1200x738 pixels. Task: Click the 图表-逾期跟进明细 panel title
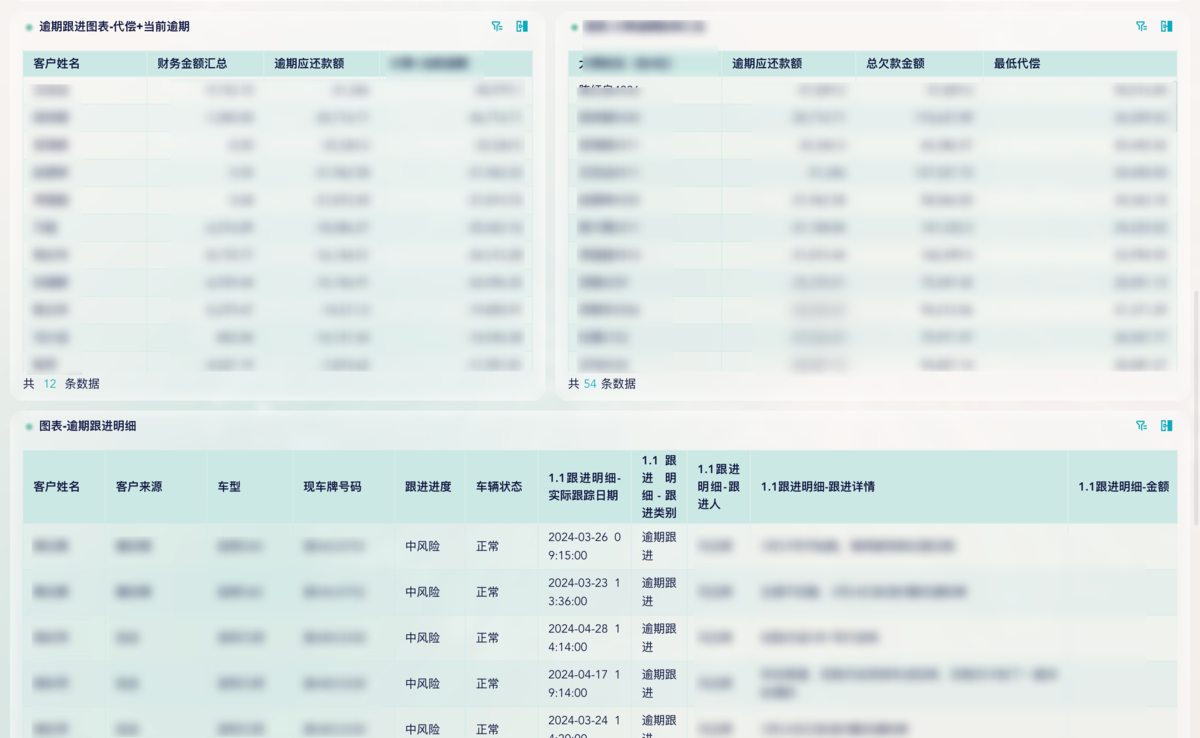[87, 426]
